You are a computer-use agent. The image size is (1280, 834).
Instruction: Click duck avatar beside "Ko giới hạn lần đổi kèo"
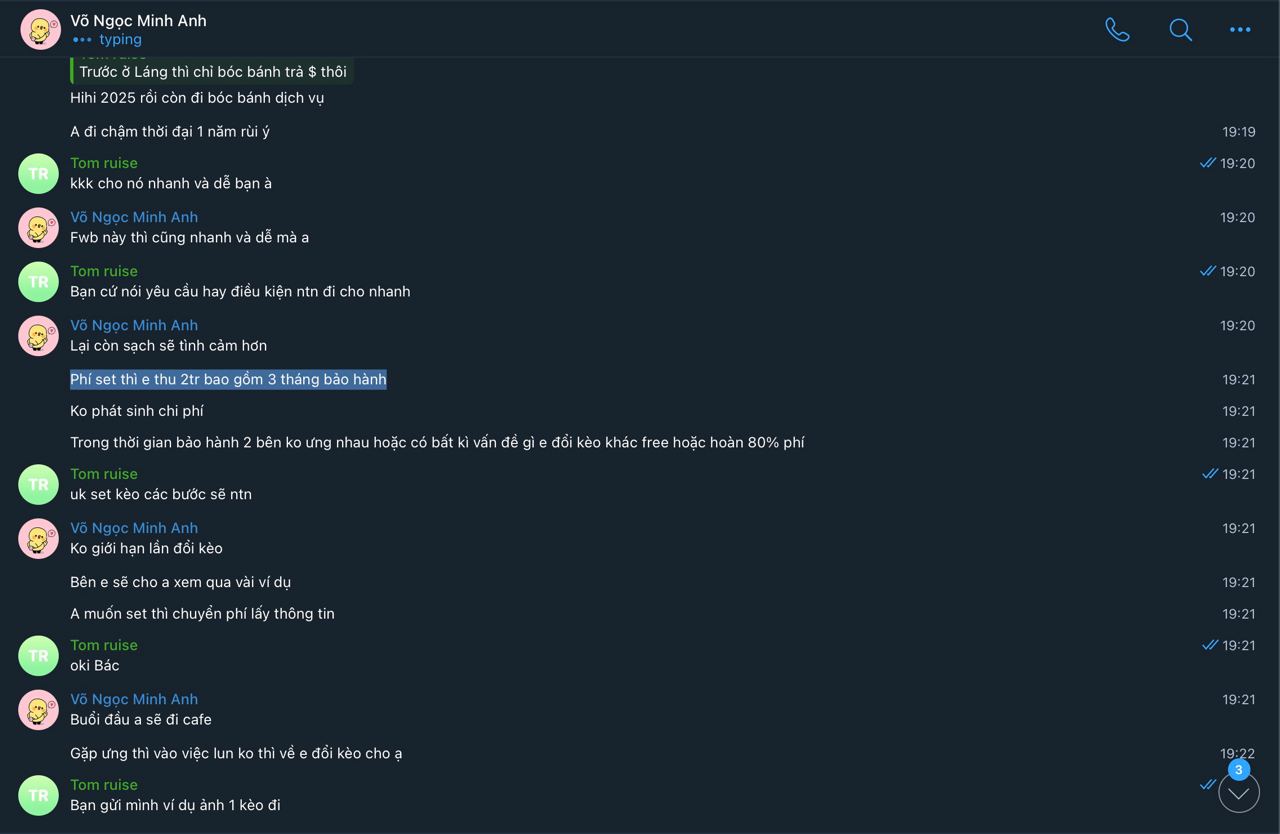pyautogui.click(x=38, y=539)
